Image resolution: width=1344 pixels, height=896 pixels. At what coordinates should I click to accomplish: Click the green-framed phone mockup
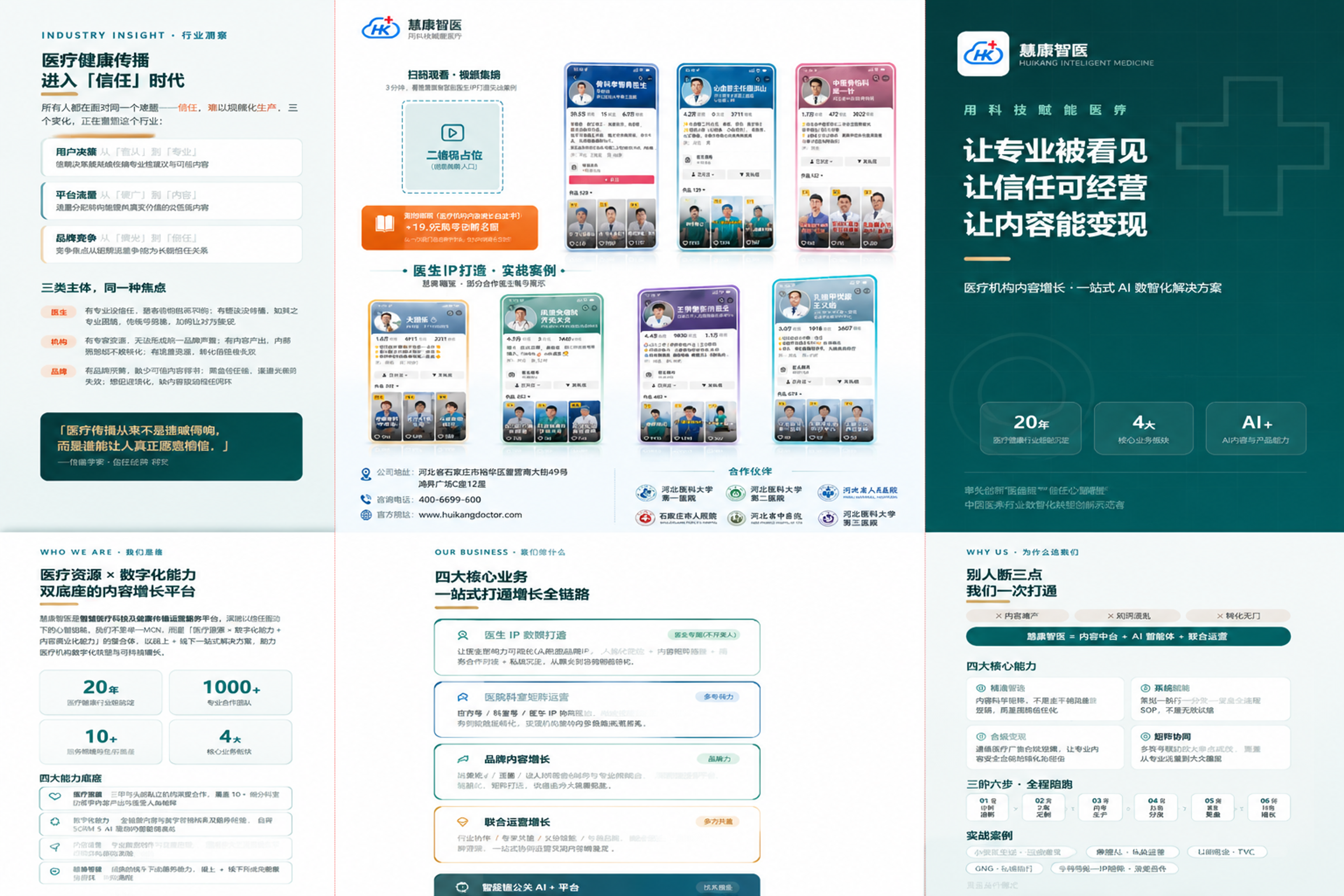click(551, 369)
